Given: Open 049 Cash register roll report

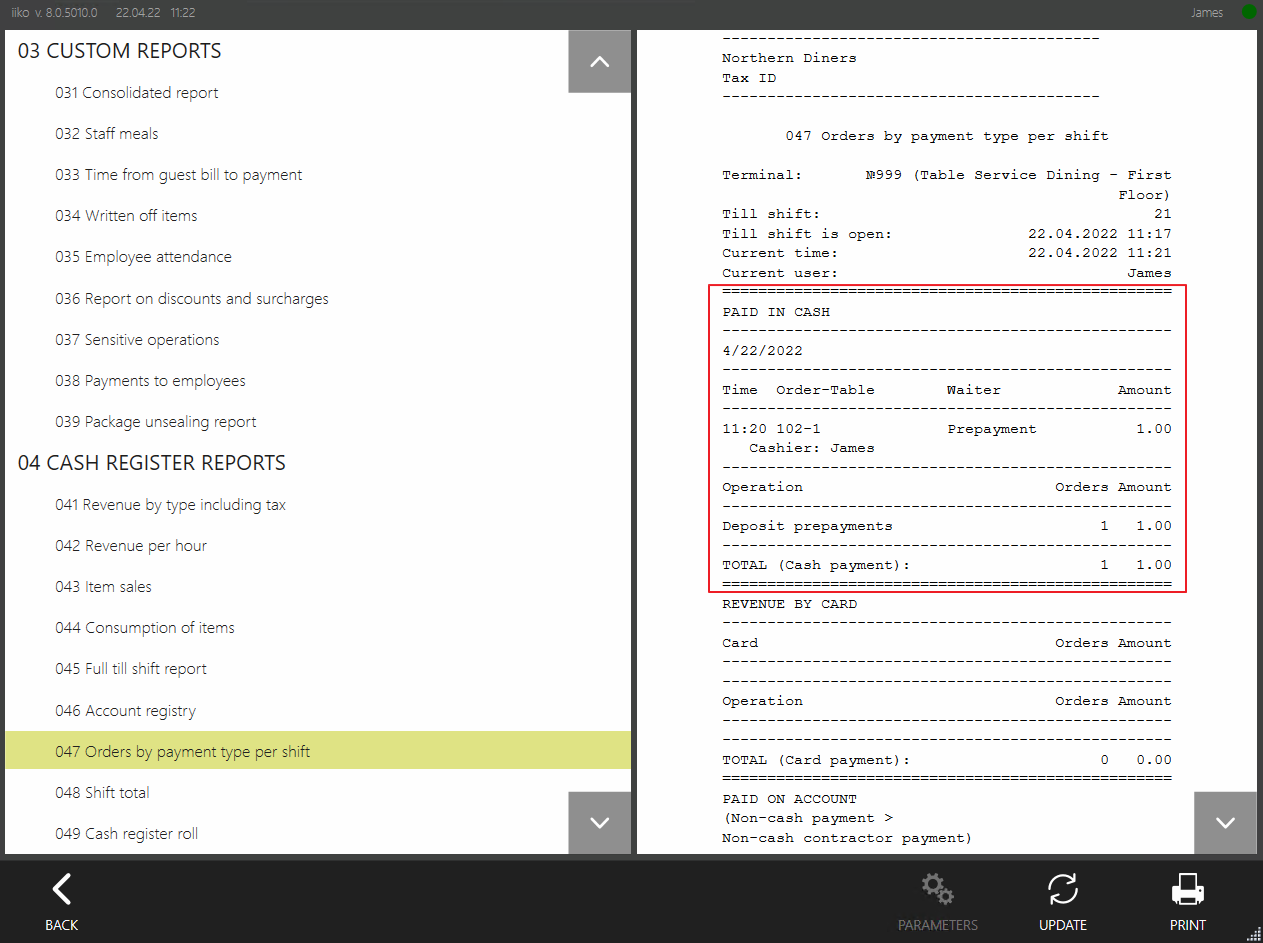Looking at the screenshot, I should coord(127,834).
